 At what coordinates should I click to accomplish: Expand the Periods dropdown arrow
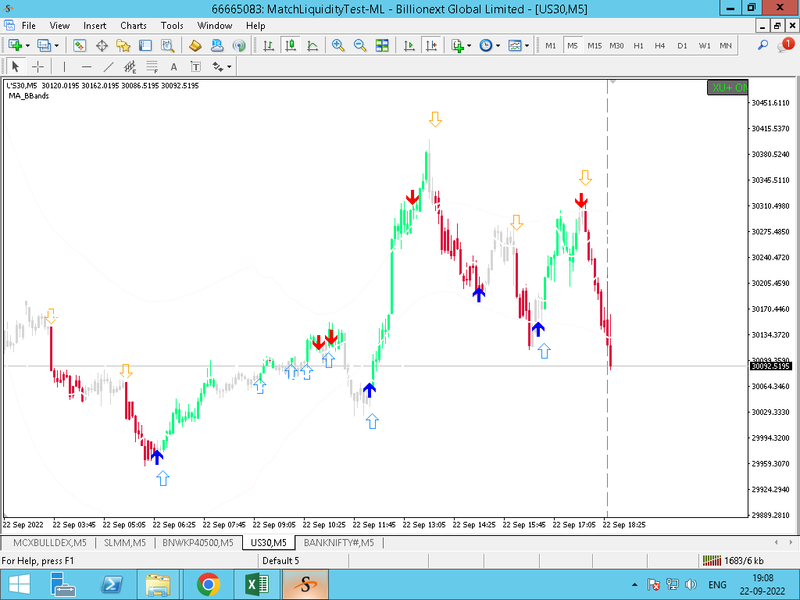[x=498, y=45]
